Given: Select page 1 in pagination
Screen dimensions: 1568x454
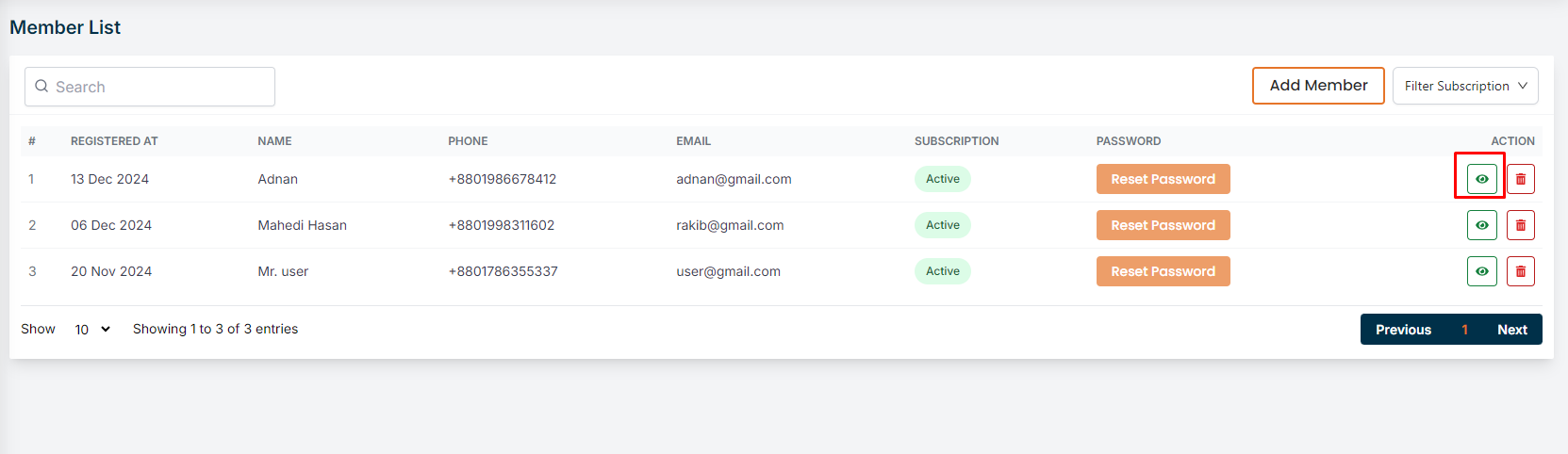Looking at the screenshot, I should tap(1464, 330).
